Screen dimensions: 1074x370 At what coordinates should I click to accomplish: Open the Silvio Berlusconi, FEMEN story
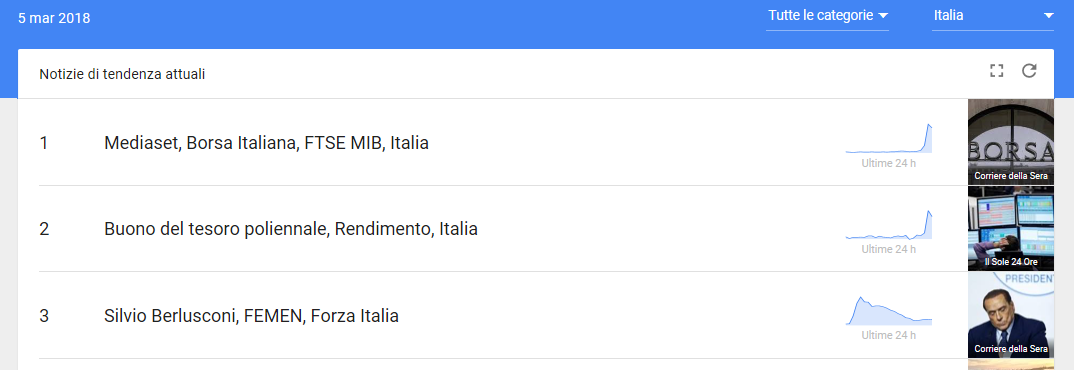pyautogui.click(x=251, y=316)
